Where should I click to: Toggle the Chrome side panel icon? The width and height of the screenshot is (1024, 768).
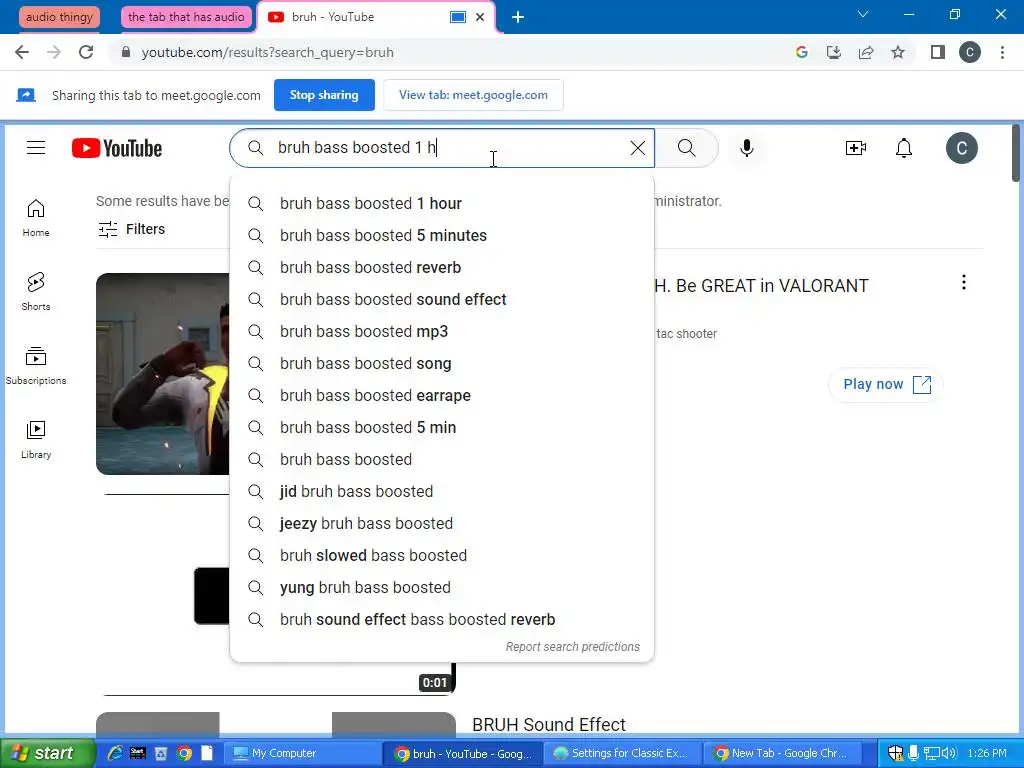tap(938, 52)
